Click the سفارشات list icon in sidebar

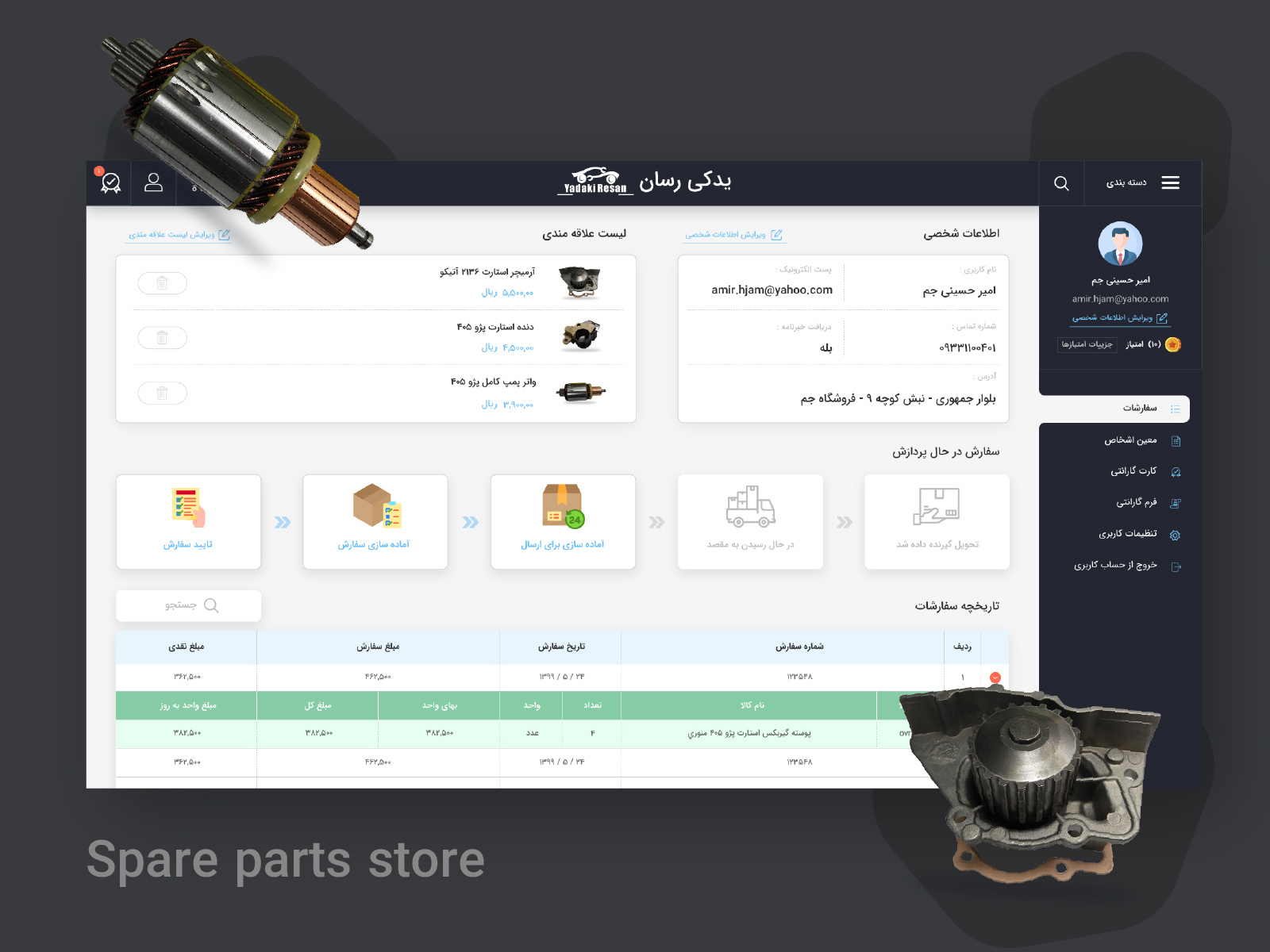tap(1176, 409)
